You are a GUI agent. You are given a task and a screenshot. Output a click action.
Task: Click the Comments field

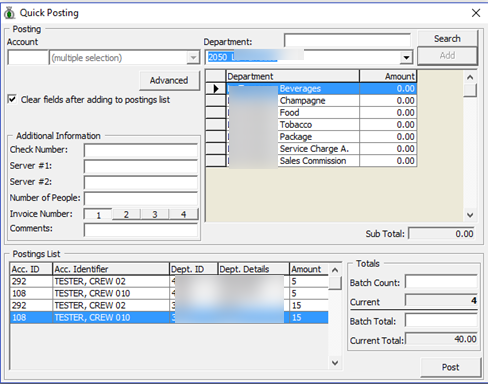[x=141, y=230]
